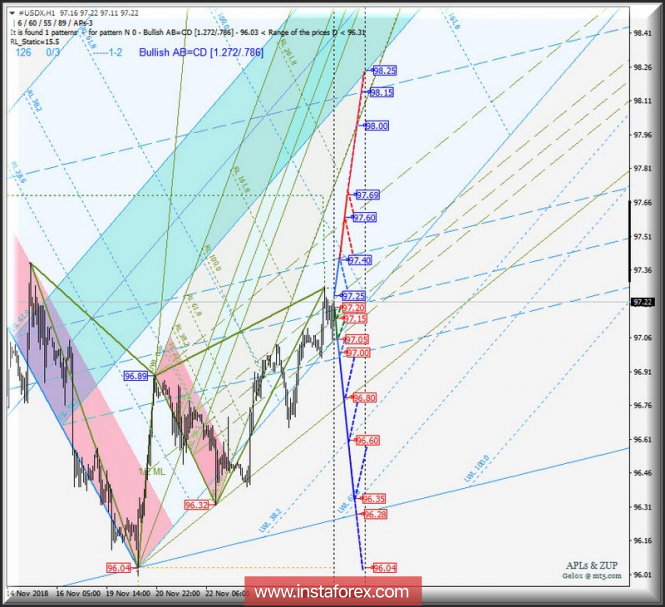Select the 96.32 red swing-low label
665x607 pixels.
click(x=196, y=505)
